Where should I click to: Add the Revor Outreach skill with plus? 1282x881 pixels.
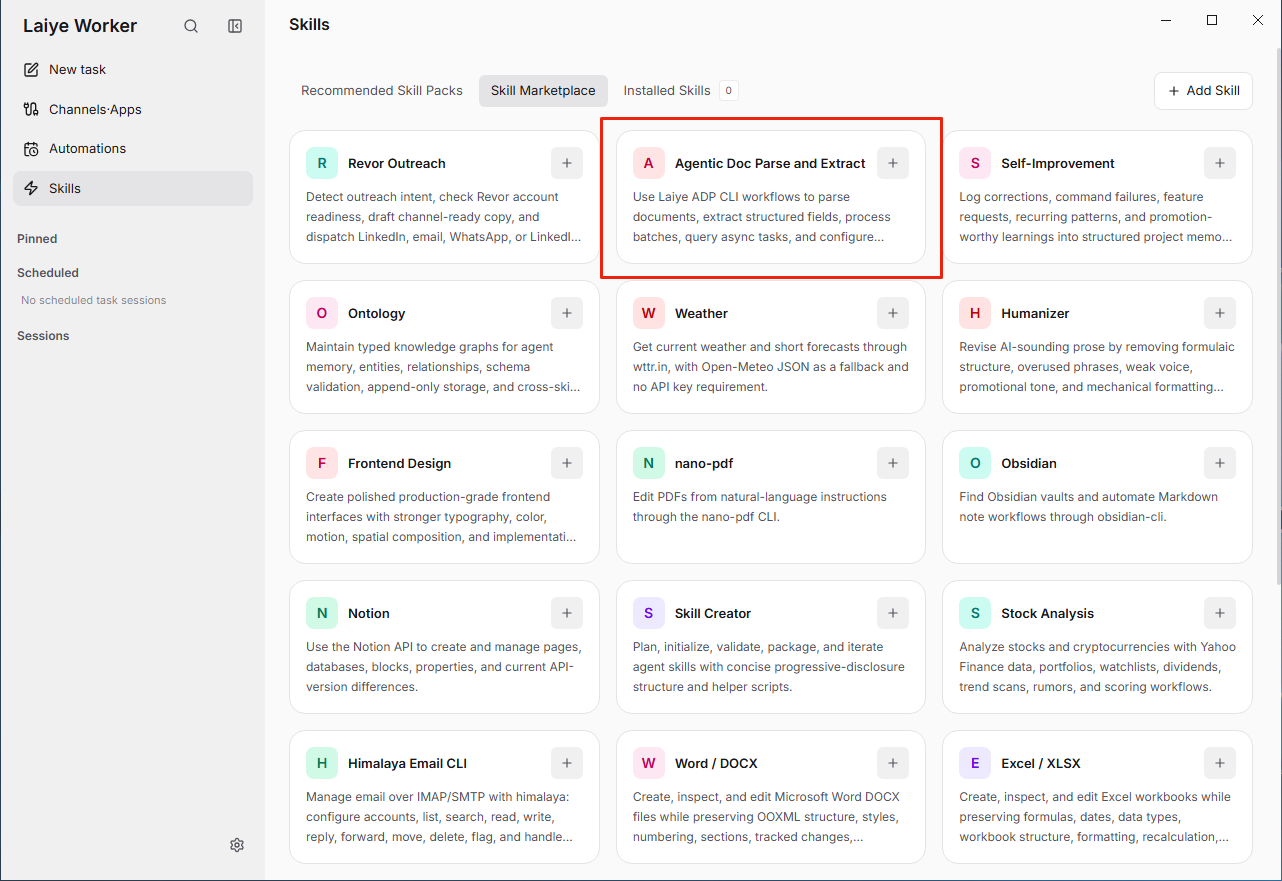click(x=567, y=163)
